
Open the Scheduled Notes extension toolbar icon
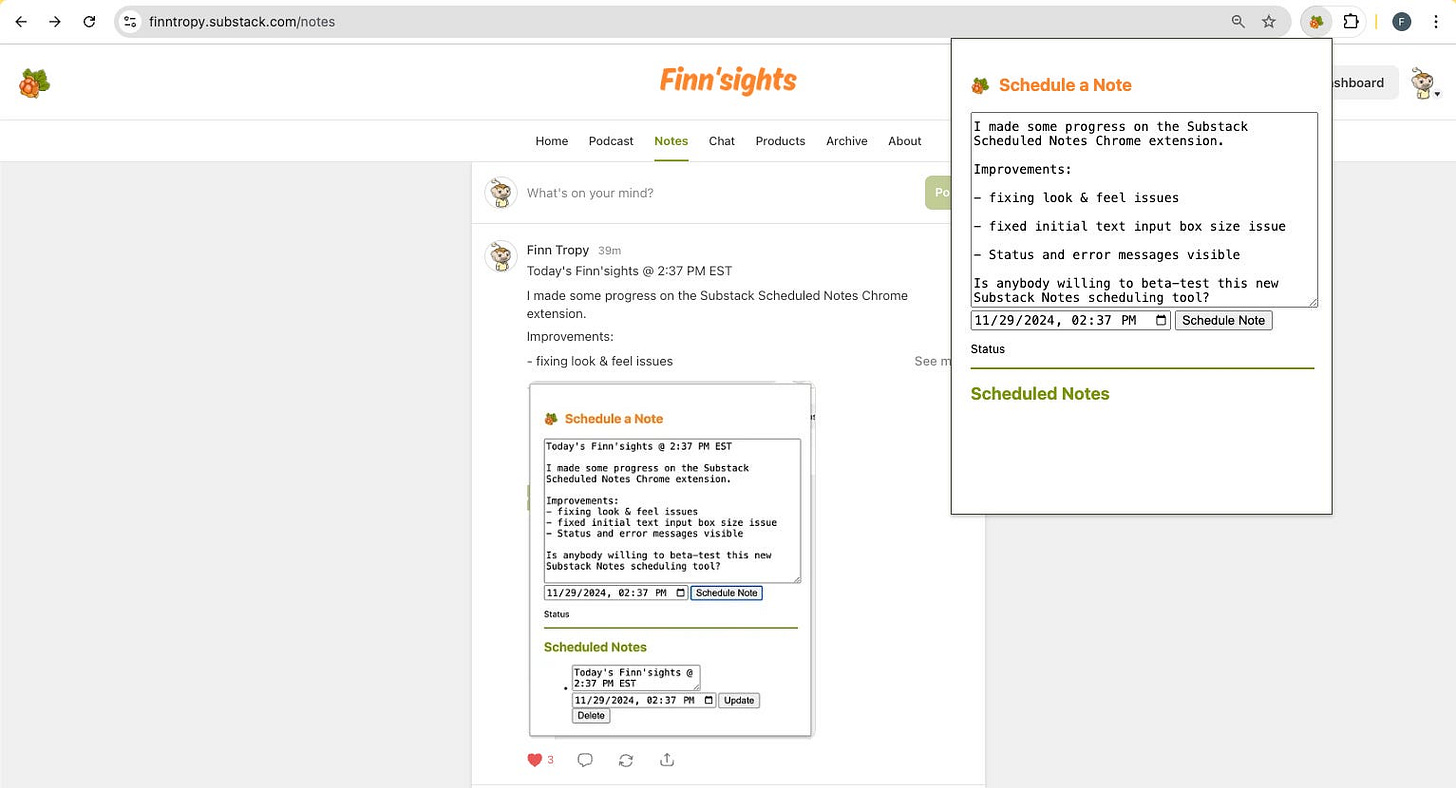point(1317,21)
